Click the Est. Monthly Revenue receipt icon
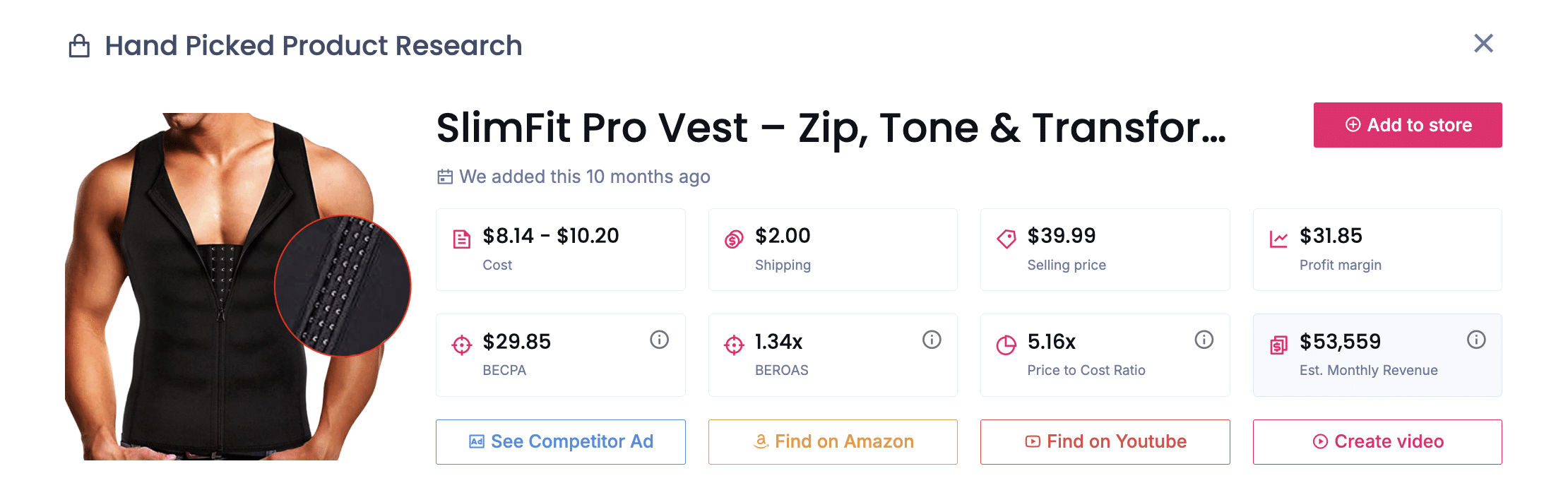The width and height of the screenshot is (1568, 483). point(1278,345)
